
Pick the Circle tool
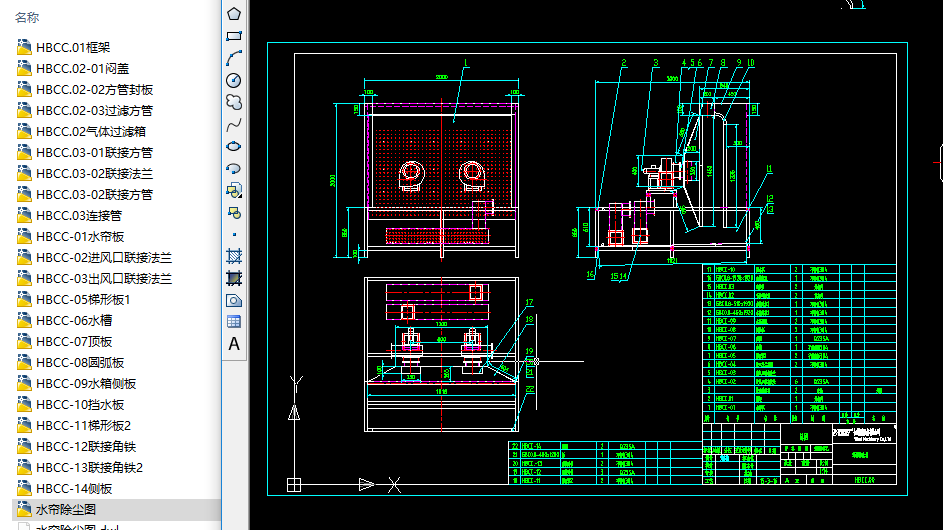(x=234, y=80)
